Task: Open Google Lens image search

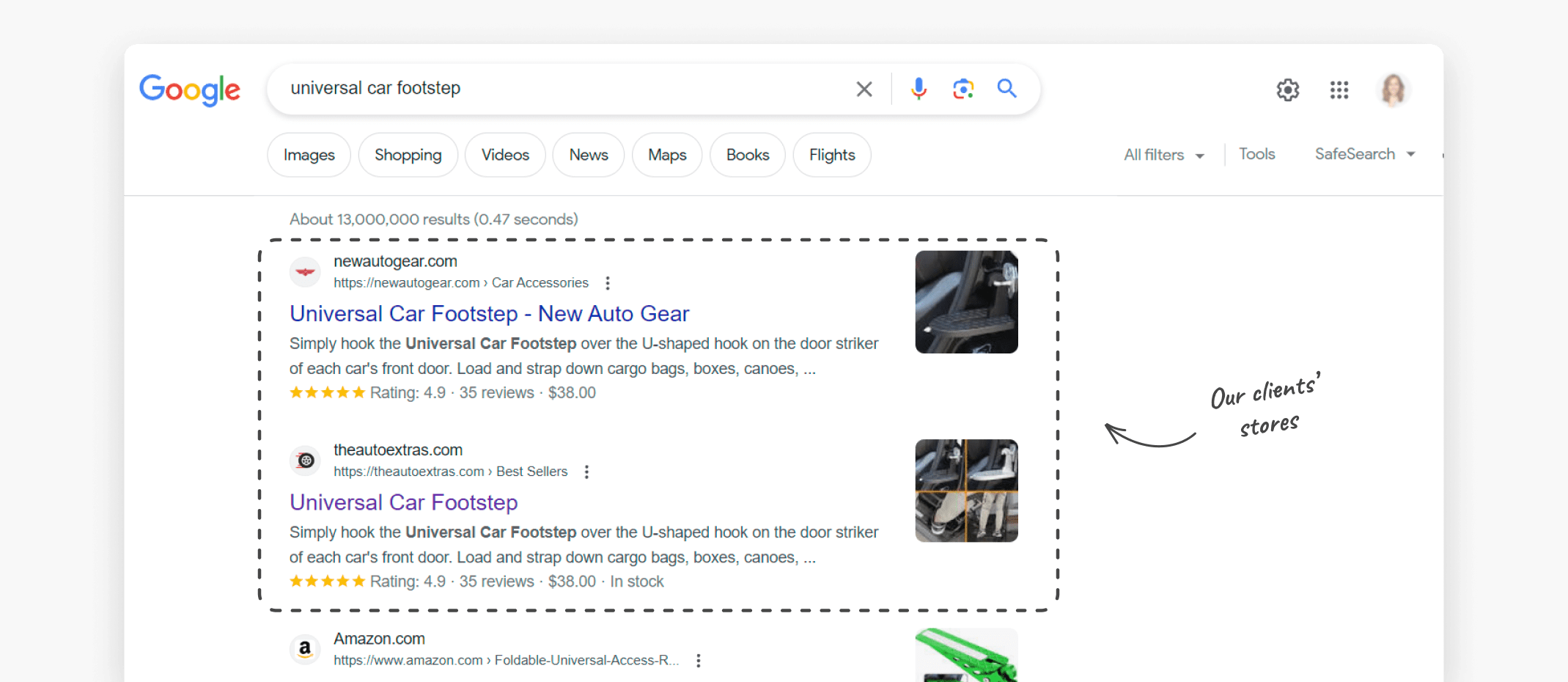Action: click(x=963, y=89)
